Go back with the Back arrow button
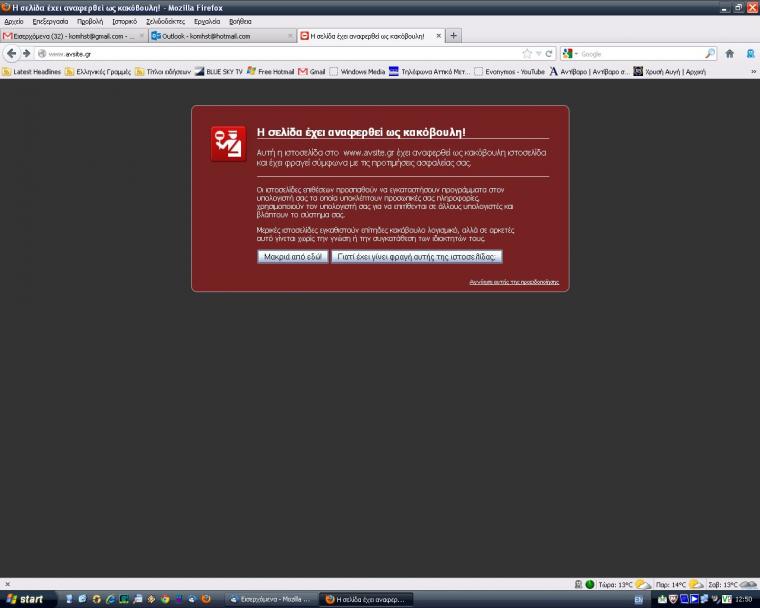This screenshot has width=760, height=608. pyautogui.click(x=11, y=53)
